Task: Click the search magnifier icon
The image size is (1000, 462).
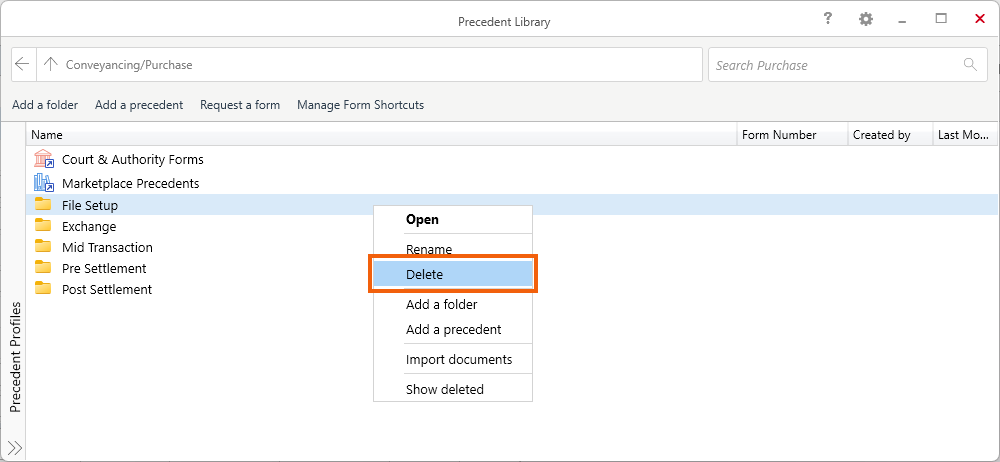Action: (x=969, y=65)
